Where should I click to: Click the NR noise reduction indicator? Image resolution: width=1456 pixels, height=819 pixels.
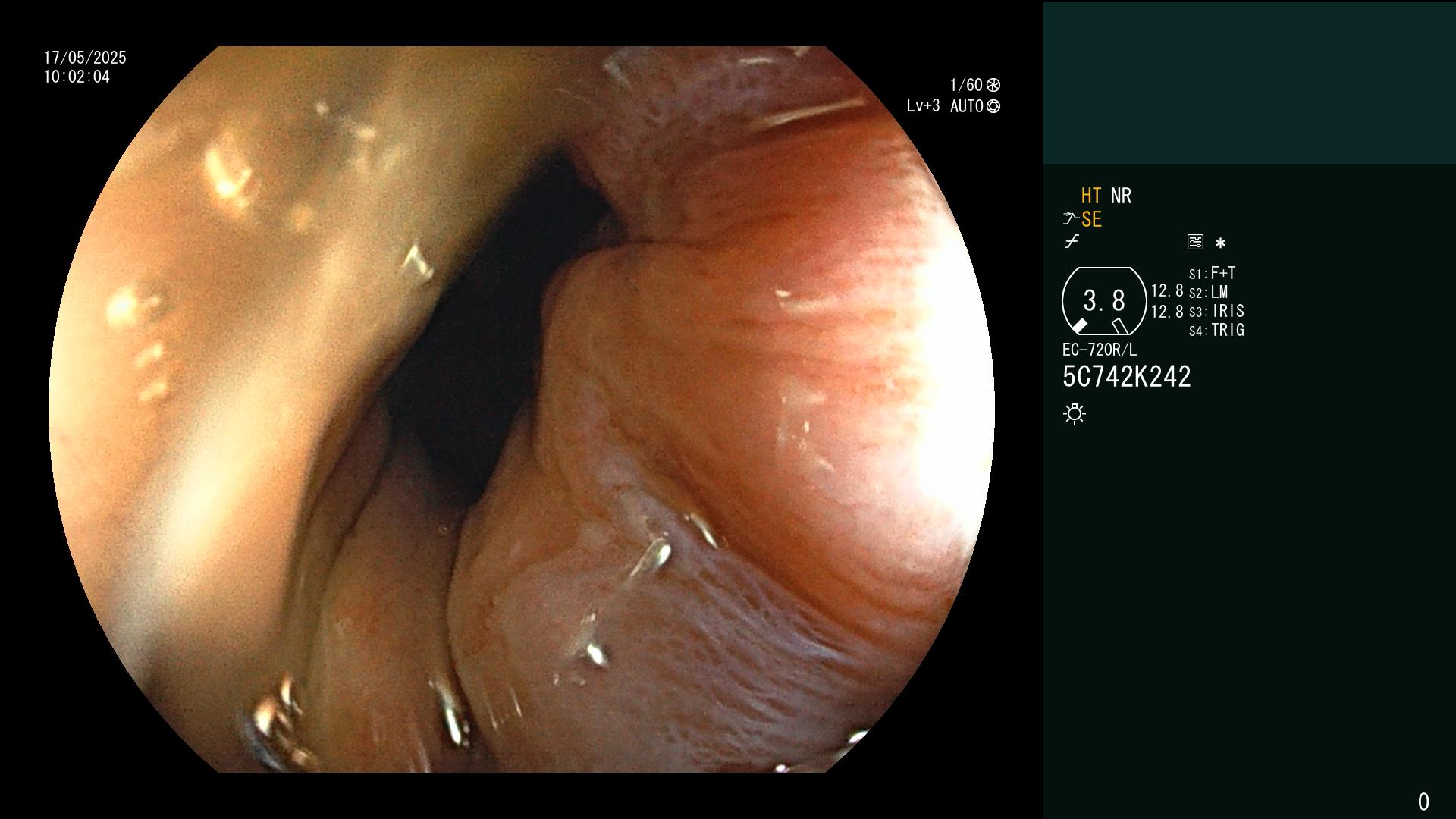click(x=1121, y=196)
